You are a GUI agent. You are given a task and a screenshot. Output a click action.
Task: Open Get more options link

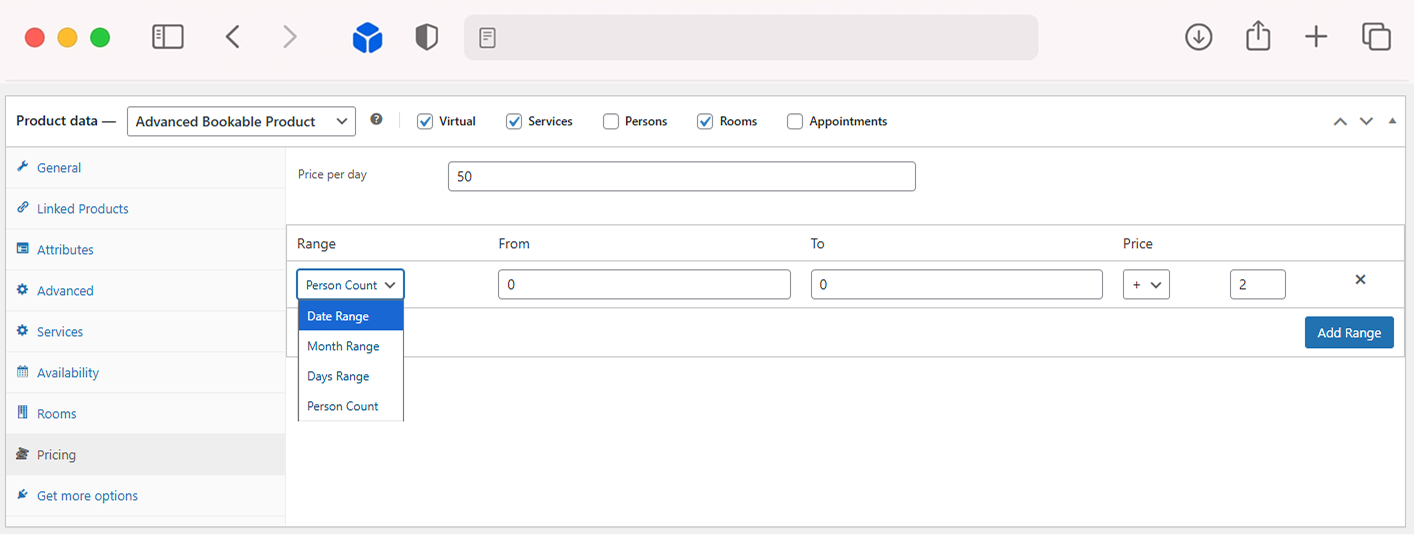(x=87, y=496)
